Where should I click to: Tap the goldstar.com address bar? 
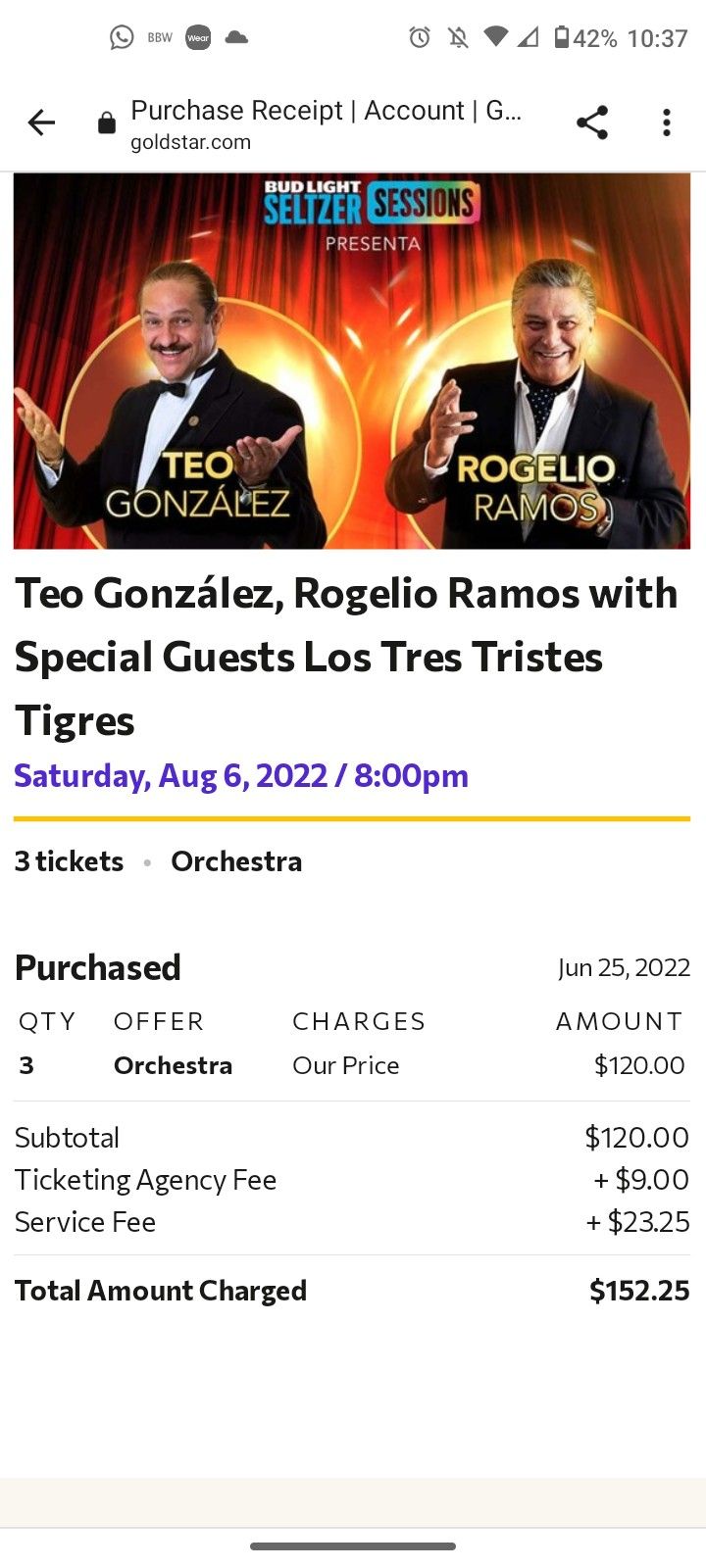pos(326,124)
